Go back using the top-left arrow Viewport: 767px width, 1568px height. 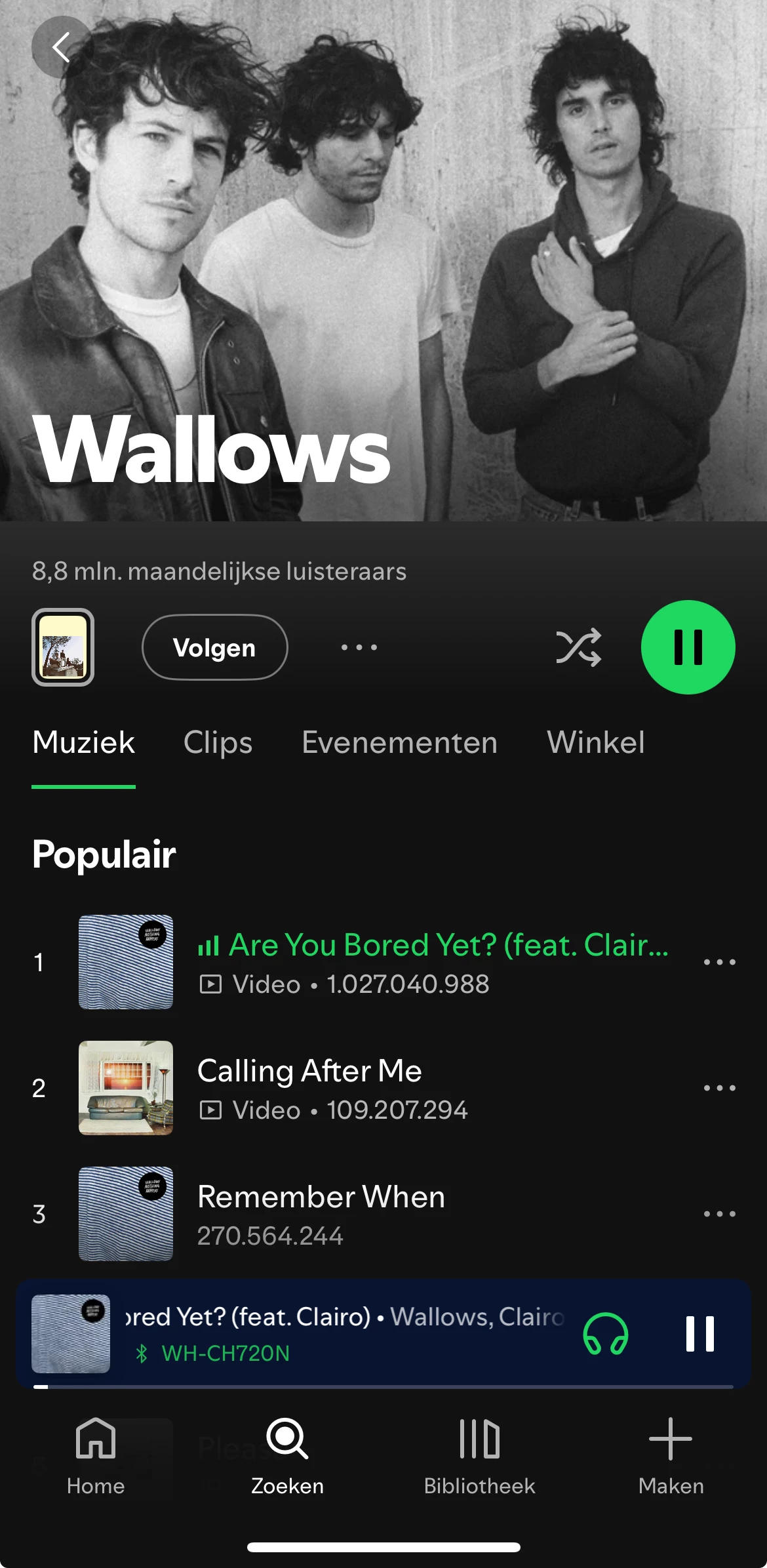[62, 47]
